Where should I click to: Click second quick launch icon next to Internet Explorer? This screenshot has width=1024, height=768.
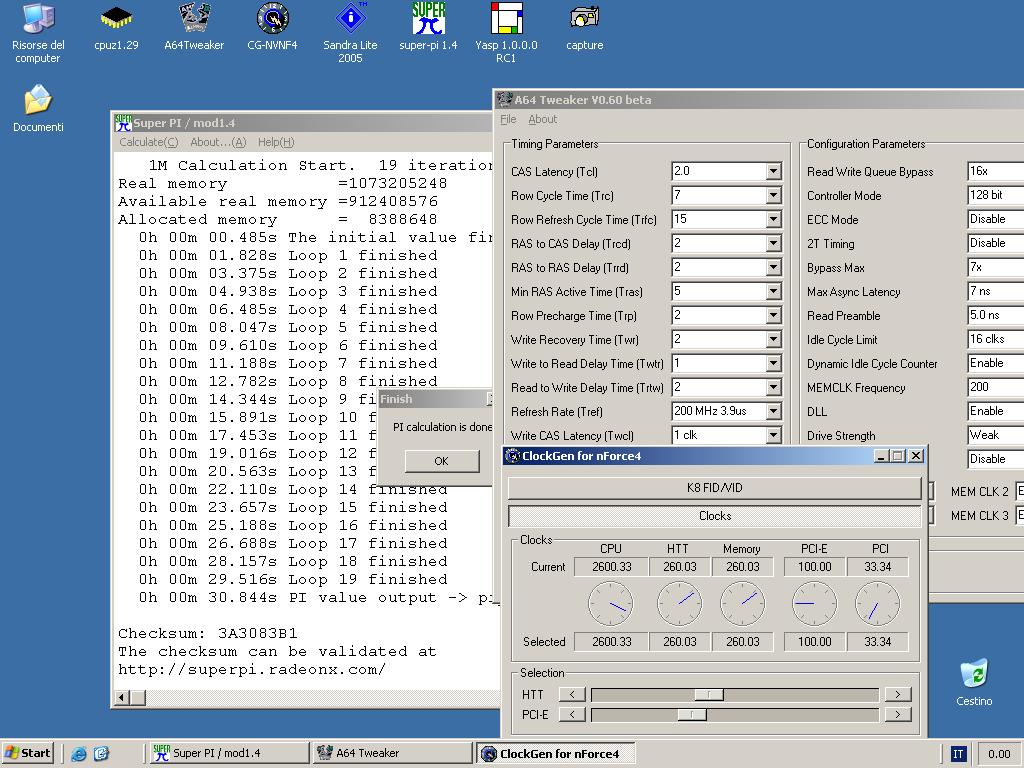101,754
